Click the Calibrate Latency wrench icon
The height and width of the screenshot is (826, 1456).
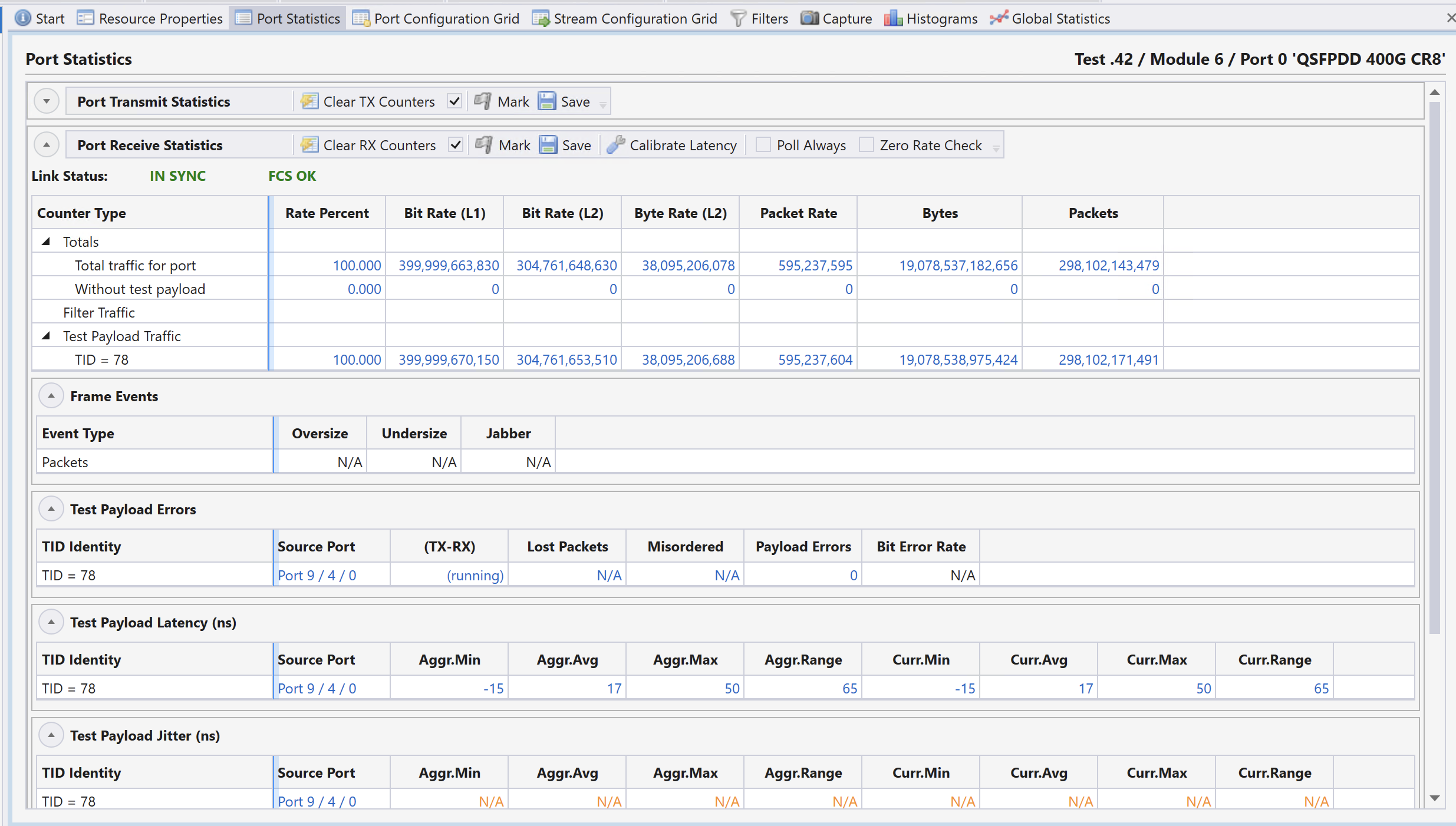coord(615,145)
